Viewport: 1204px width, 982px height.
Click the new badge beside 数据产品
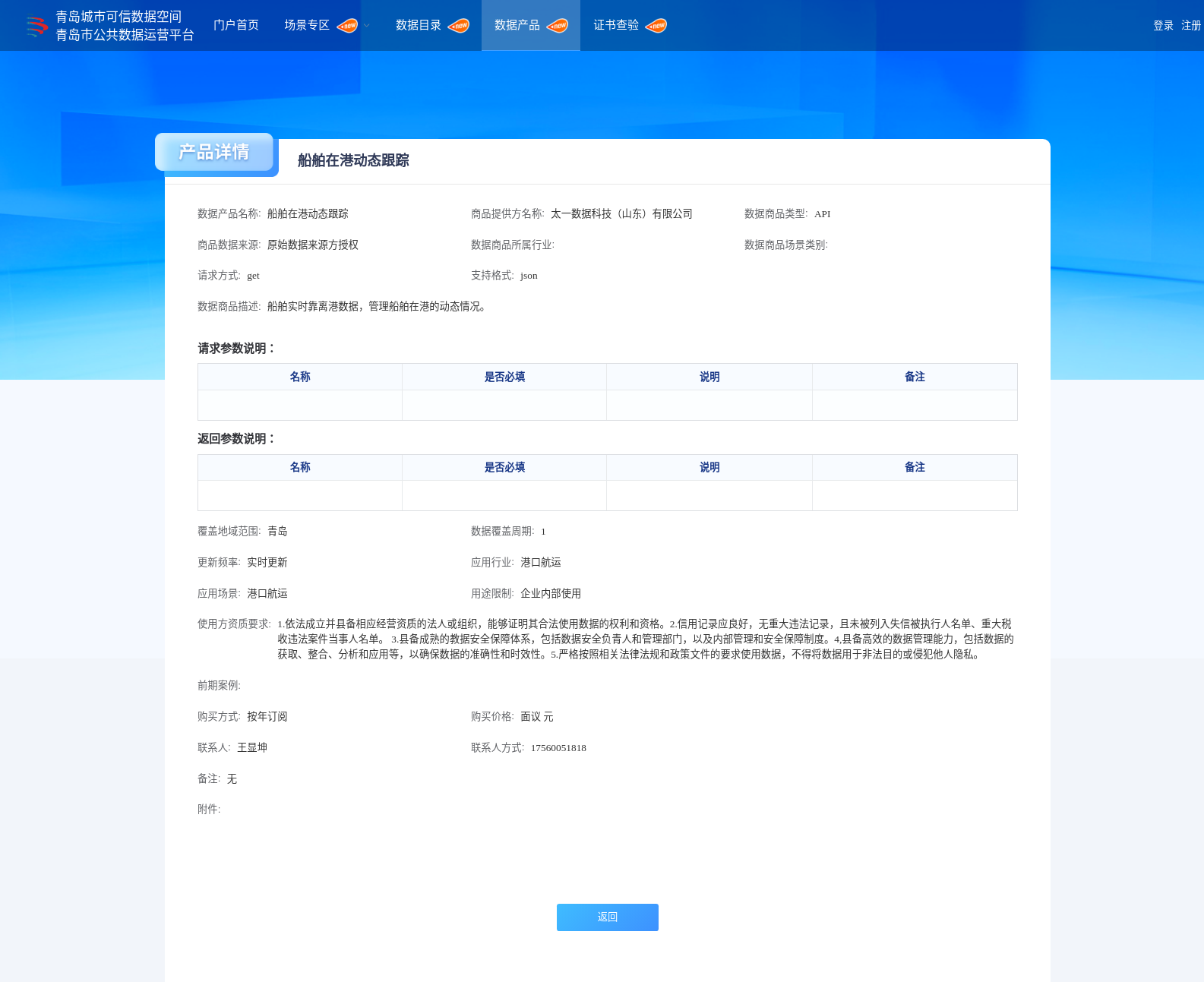tap(558, 26)
